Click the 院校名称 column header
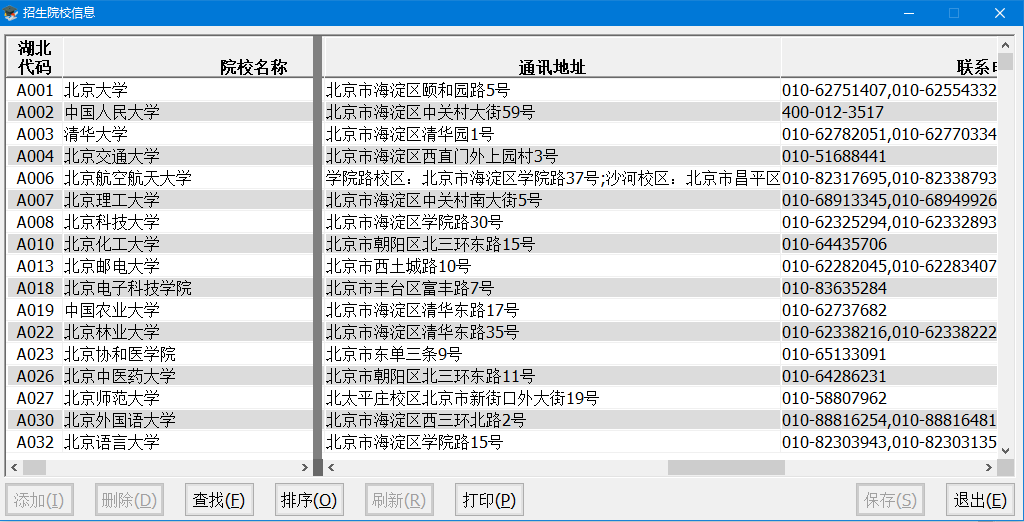 (188, 57)
